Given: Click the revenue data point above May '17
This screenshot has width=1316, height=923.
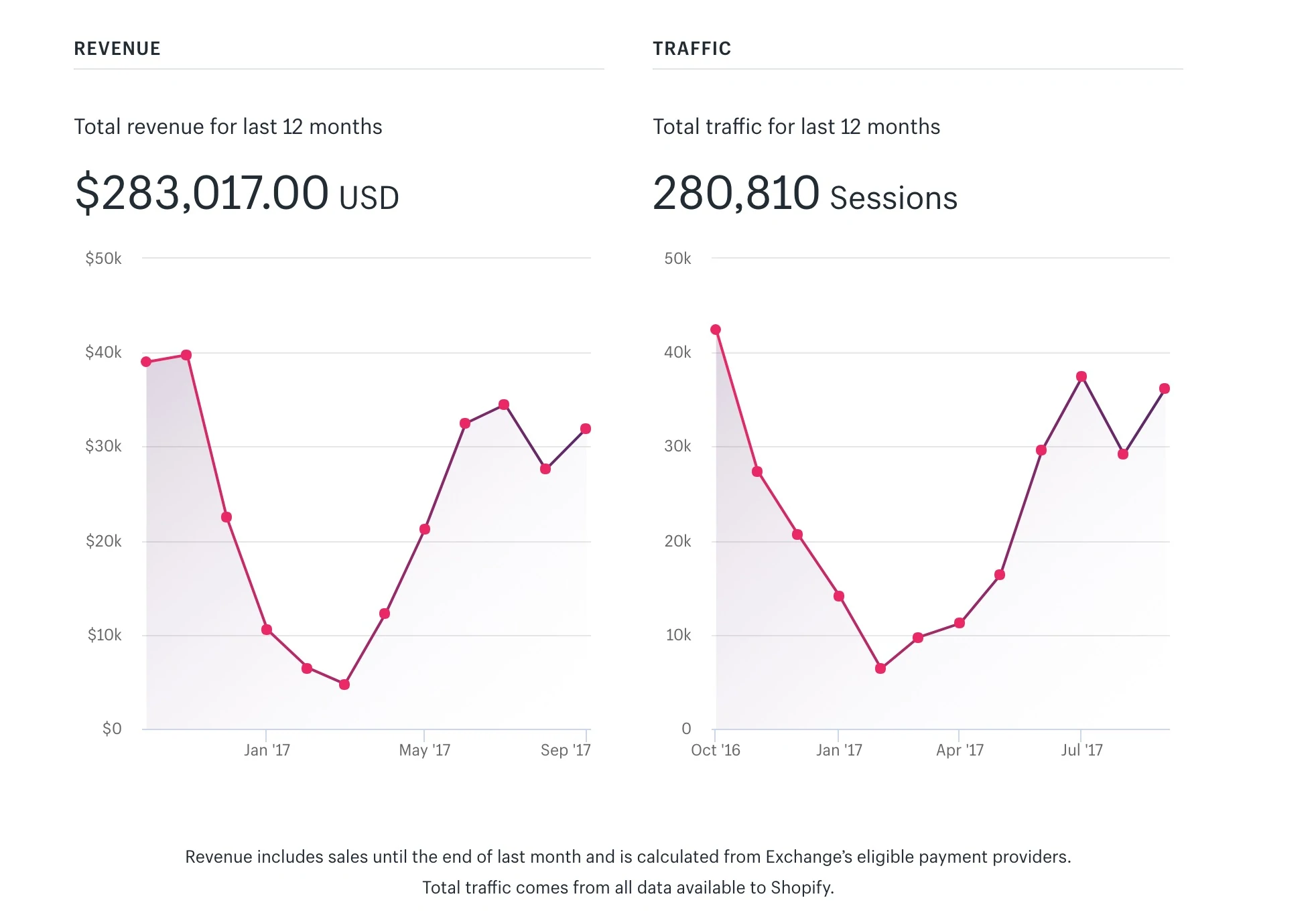Looking at the screenshot, I should [x=425, y=529].
